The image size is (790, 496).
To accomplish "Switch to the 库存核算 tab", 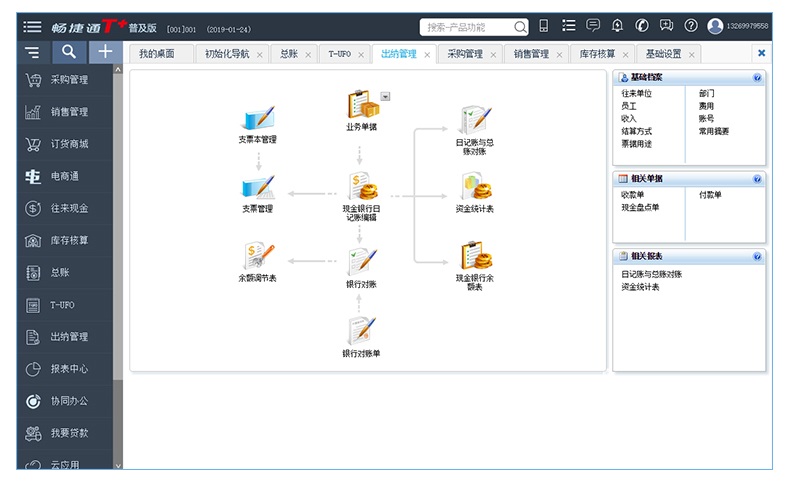I will tap(596, 54).
